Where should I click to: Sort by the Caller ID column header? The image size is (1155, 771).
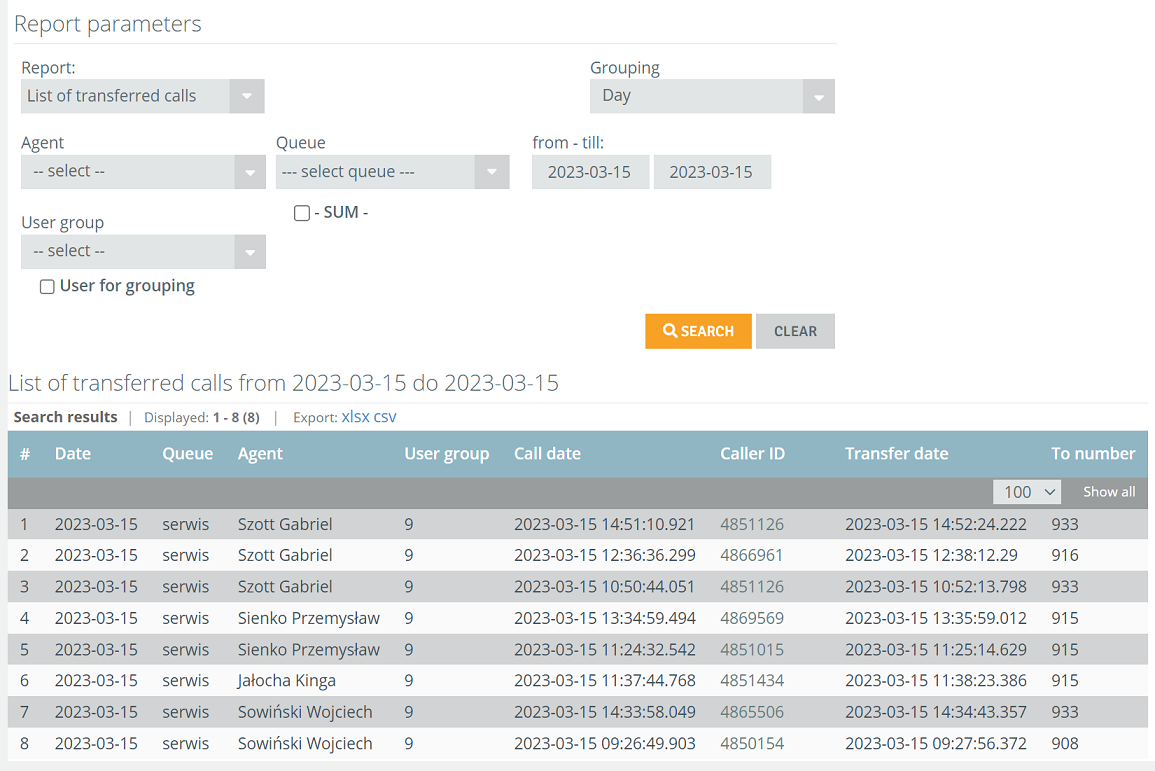tap(752, 454)
